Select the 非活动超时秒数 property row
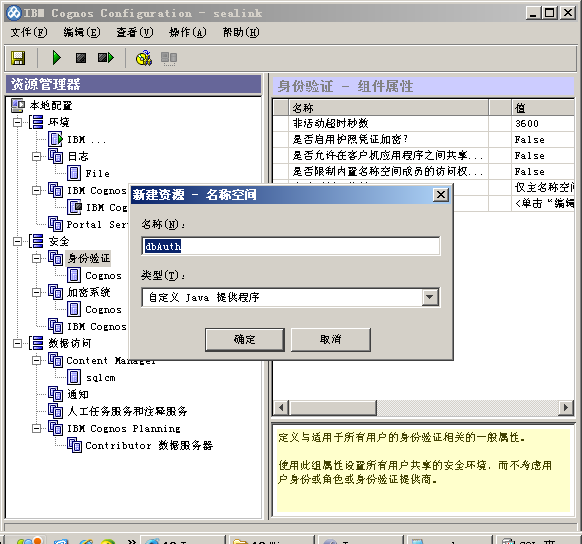The image size is (582, 544). click(424, 123)
